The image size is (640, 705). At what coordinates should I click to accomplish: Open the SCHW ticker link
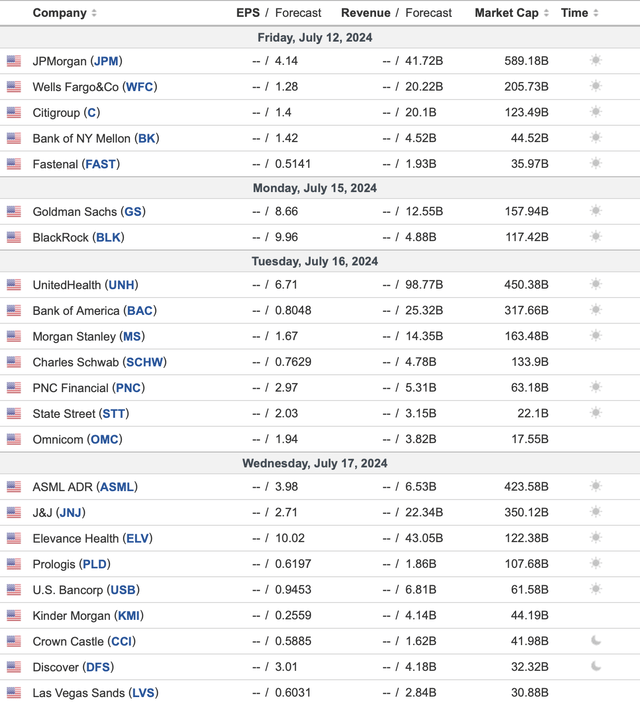point(144,362)
